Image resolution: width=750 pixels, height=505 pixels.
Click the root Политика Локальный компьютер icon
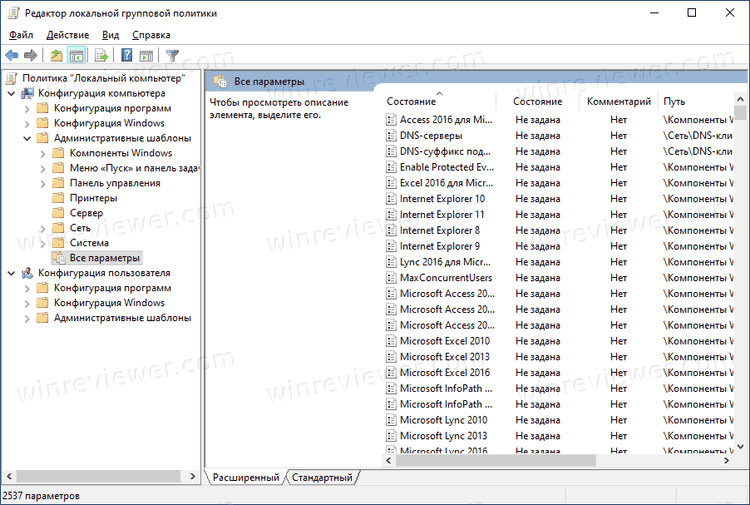tap(11, 78)
